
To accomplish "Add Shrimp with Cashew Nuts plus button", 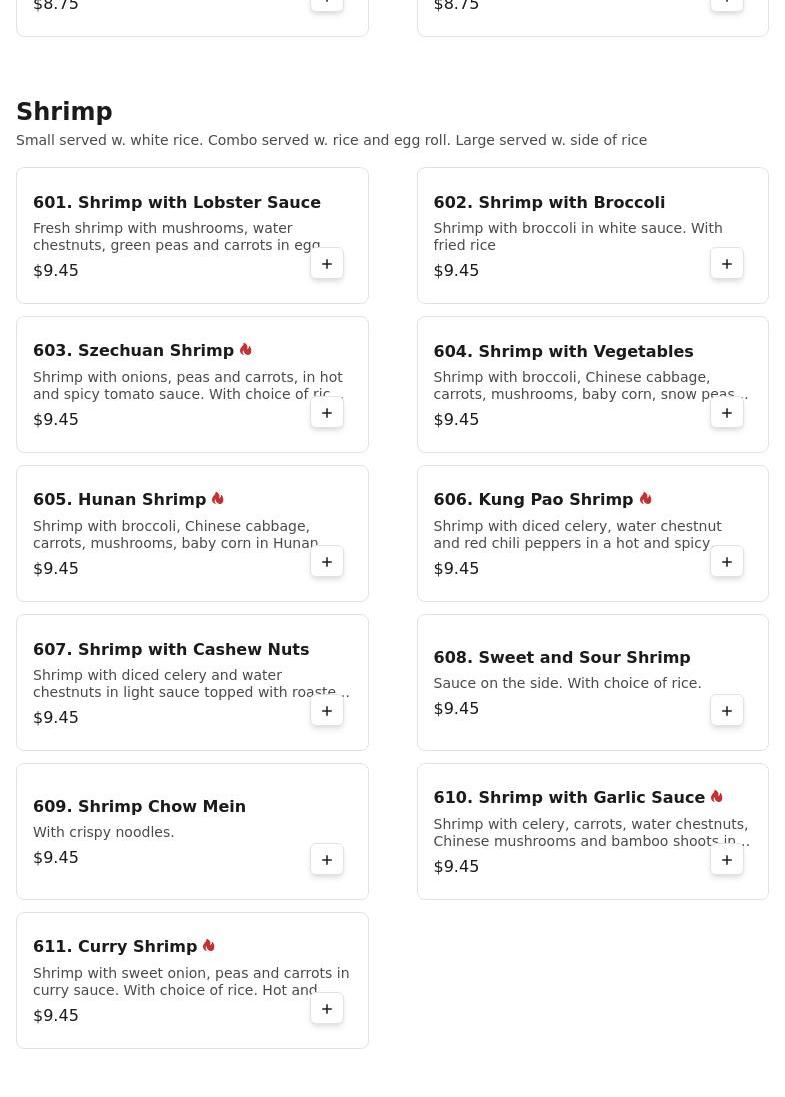I will point(327,711).
